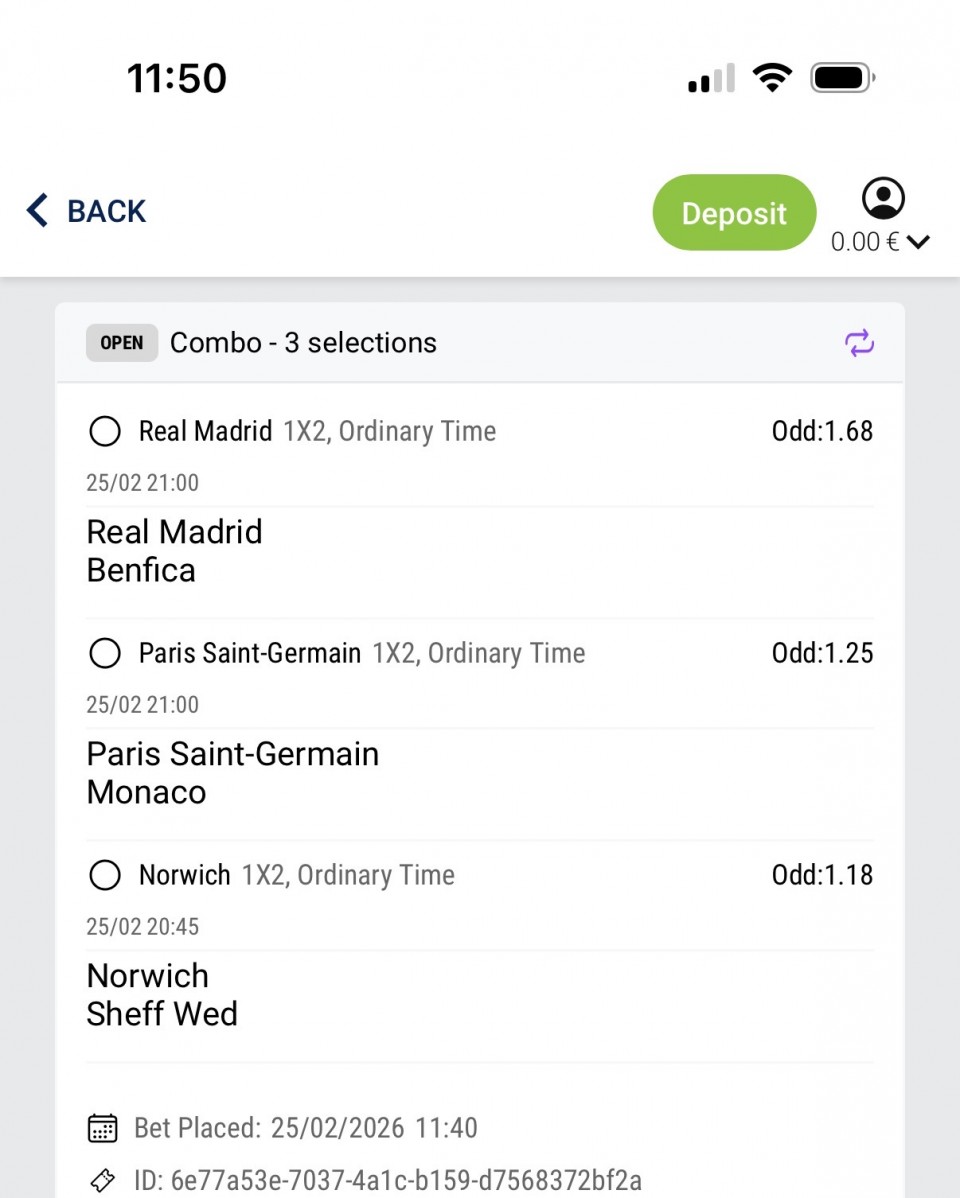
Task: Tap the back chevron arrow icon
Action: pos(37,211)
